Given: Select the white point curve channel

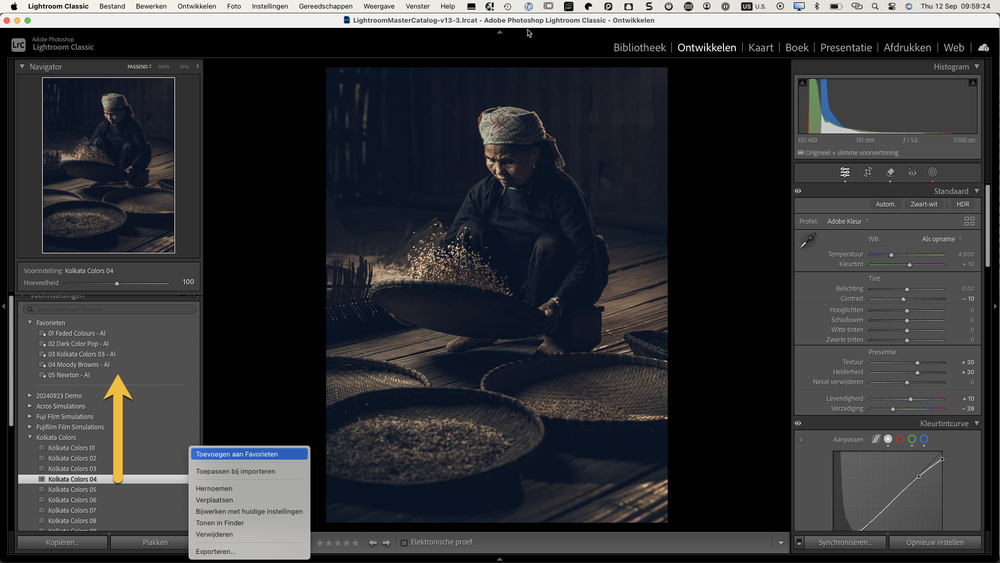Looking at the screenshot, I should click(888, 439).
